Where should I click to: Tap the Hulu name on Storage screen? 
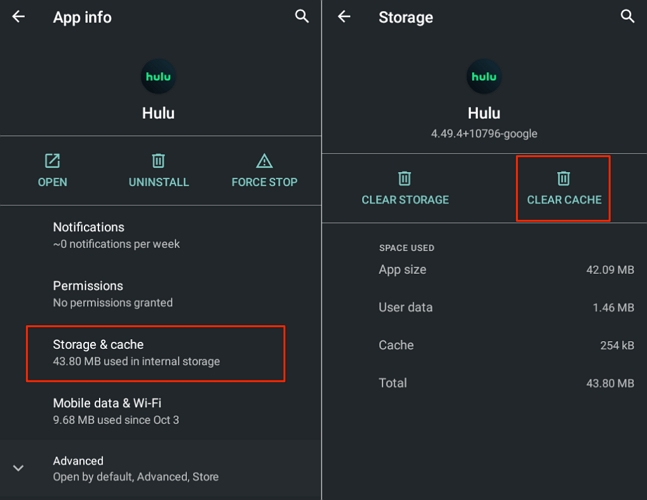click(x=484, y=113)
